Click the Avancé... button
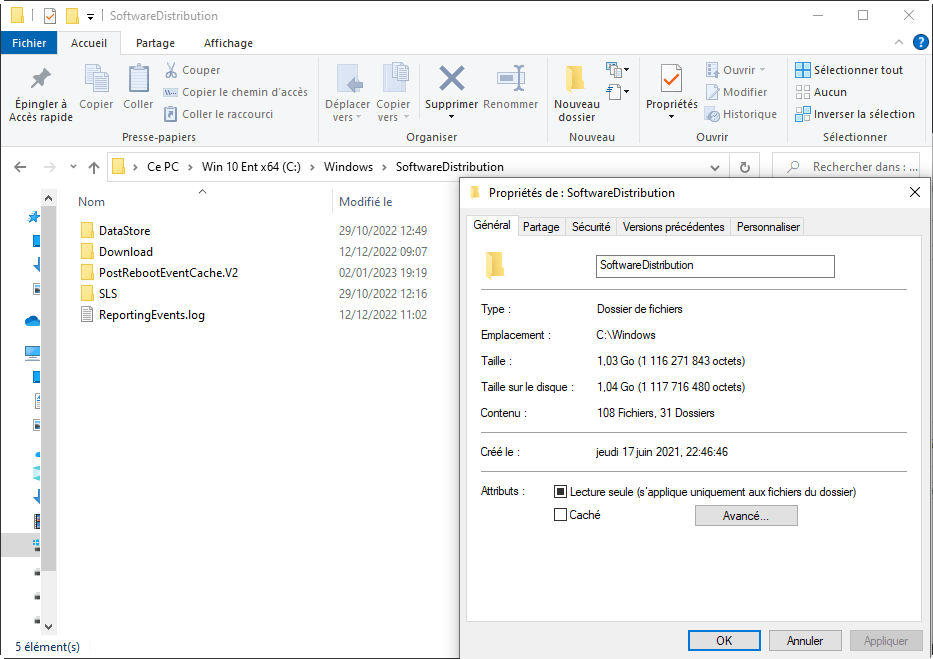This screenshot has height=659, width=933. point(746,516)
